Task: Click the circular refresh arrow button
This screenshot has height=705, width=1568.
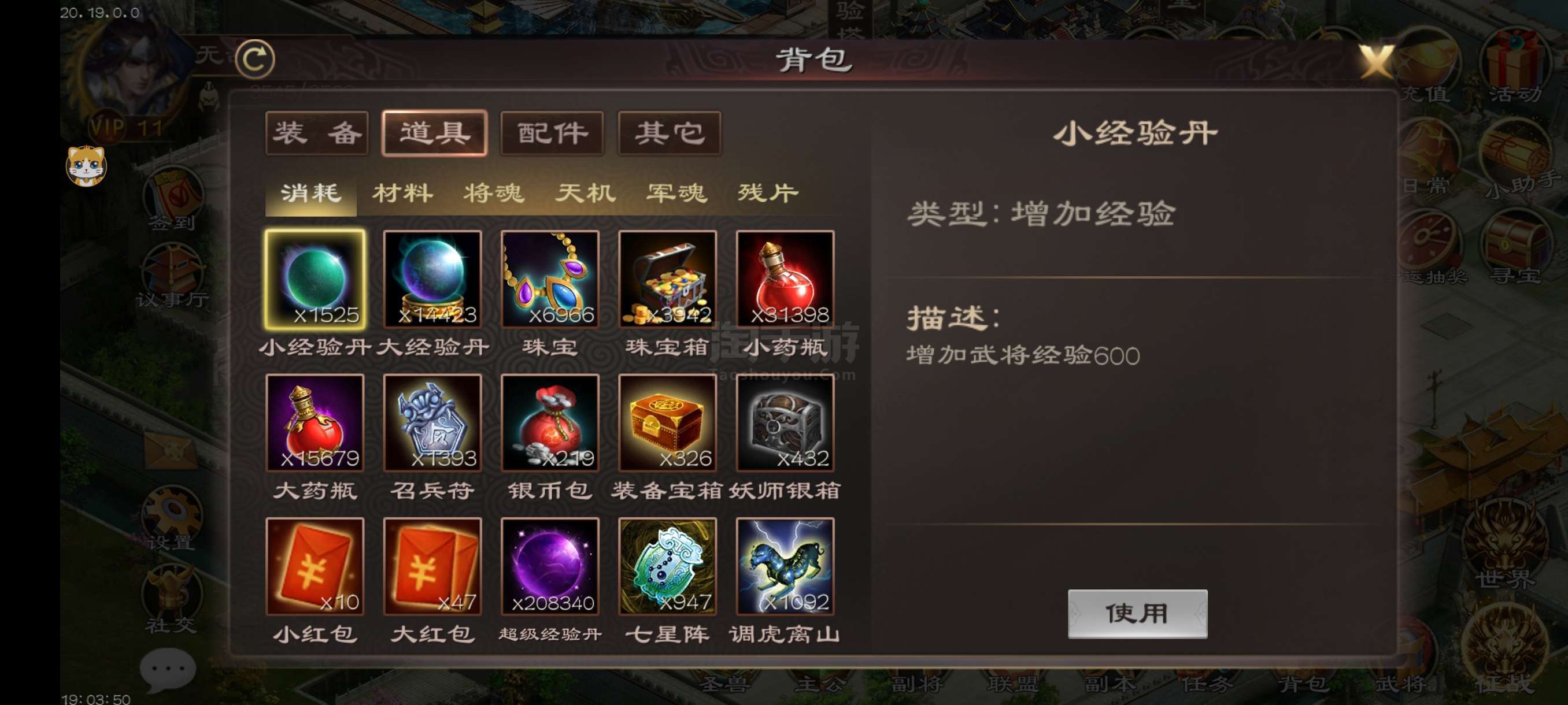Action: point(254,59)
